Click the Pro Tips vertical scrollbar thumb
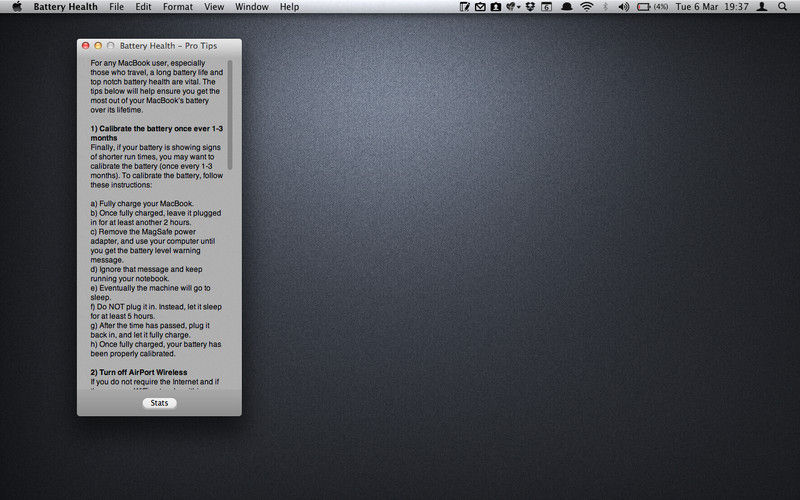This screenshot has width=800, height=500. pyautogui.click(x=230, y=115)
